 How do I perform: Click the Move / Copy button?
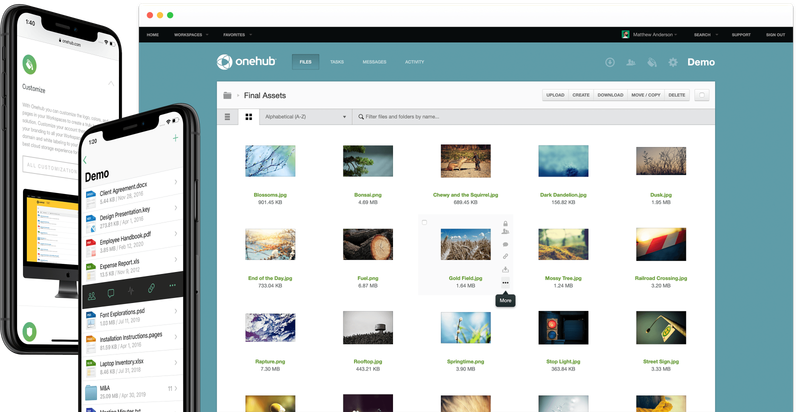point(645,95)
